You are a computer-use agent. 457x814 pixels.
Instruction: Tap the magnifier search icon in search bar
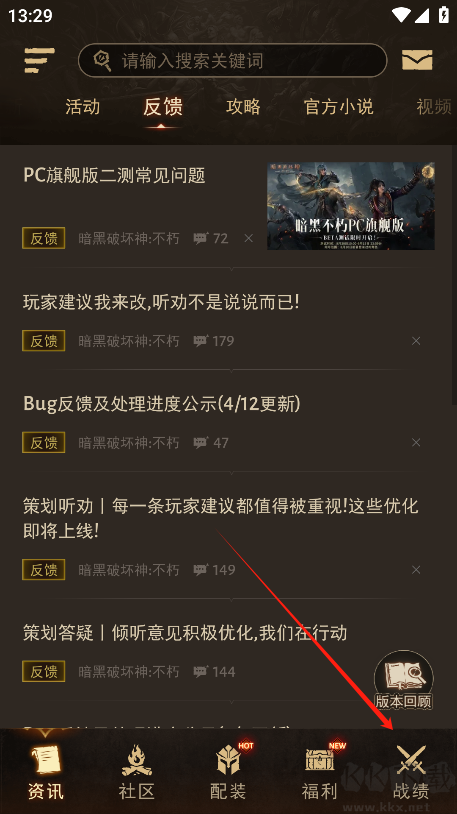click(x=102, y=61)
